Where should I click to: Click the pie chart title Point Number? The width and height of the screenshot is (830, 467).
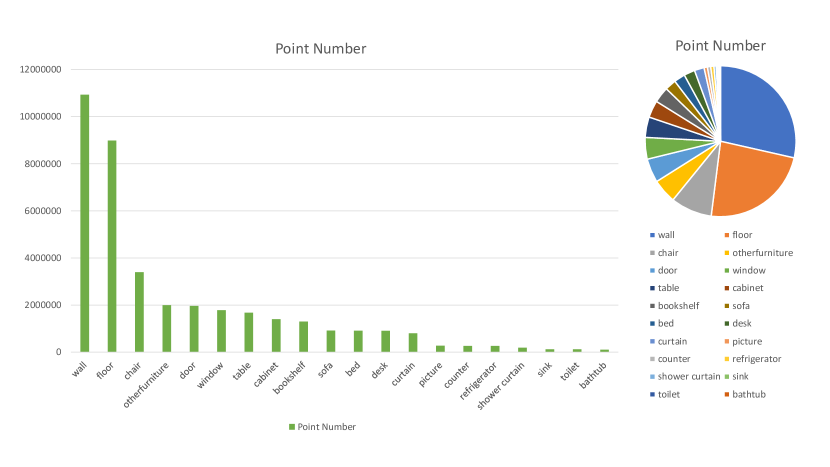click(x=720, y=46)
